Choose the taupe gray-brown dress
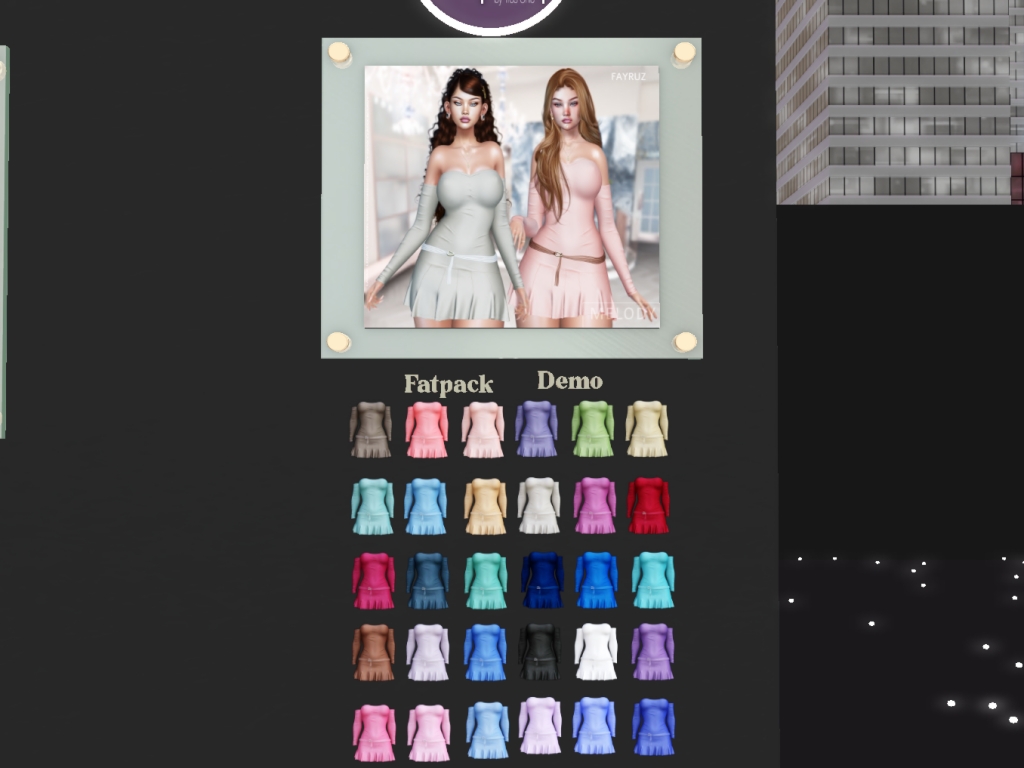1024x768 pixels. pyautogui.click(x=370, y=430)
